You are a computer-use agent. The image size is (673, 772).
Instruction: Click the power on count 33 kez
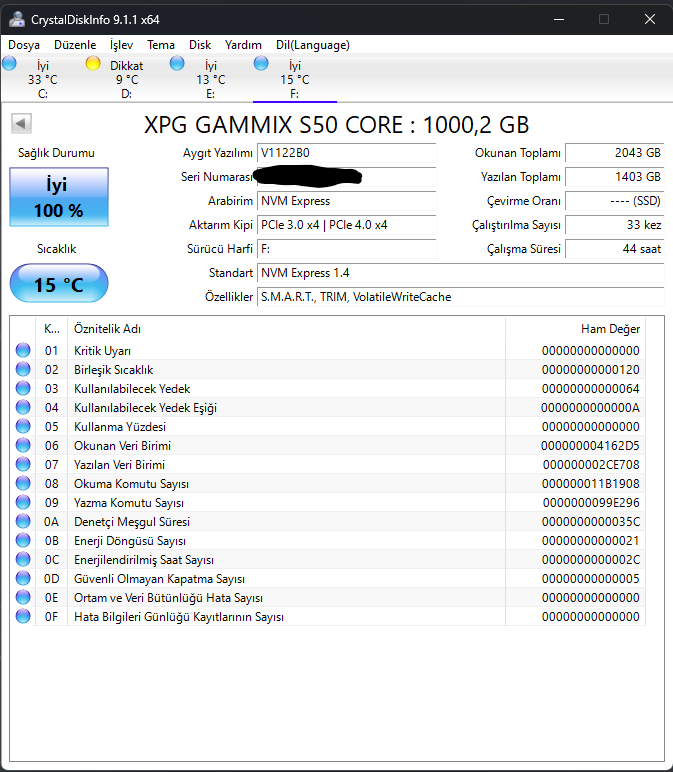614,225
